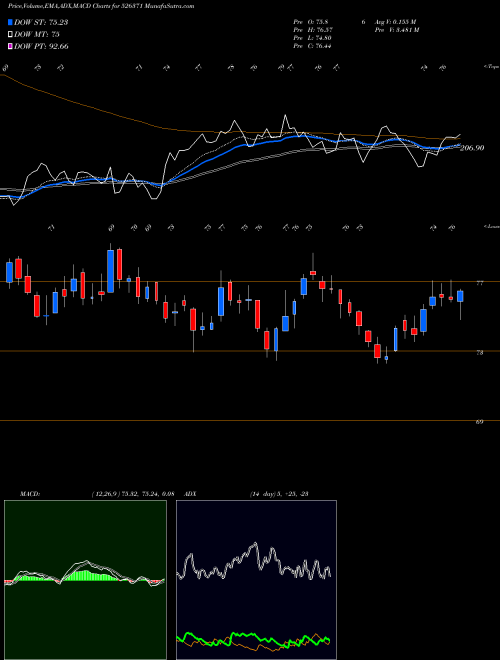The height and width of the screenshot is (660, 500).
Task: Click the 73 price level label
Action: pos(479,353)
